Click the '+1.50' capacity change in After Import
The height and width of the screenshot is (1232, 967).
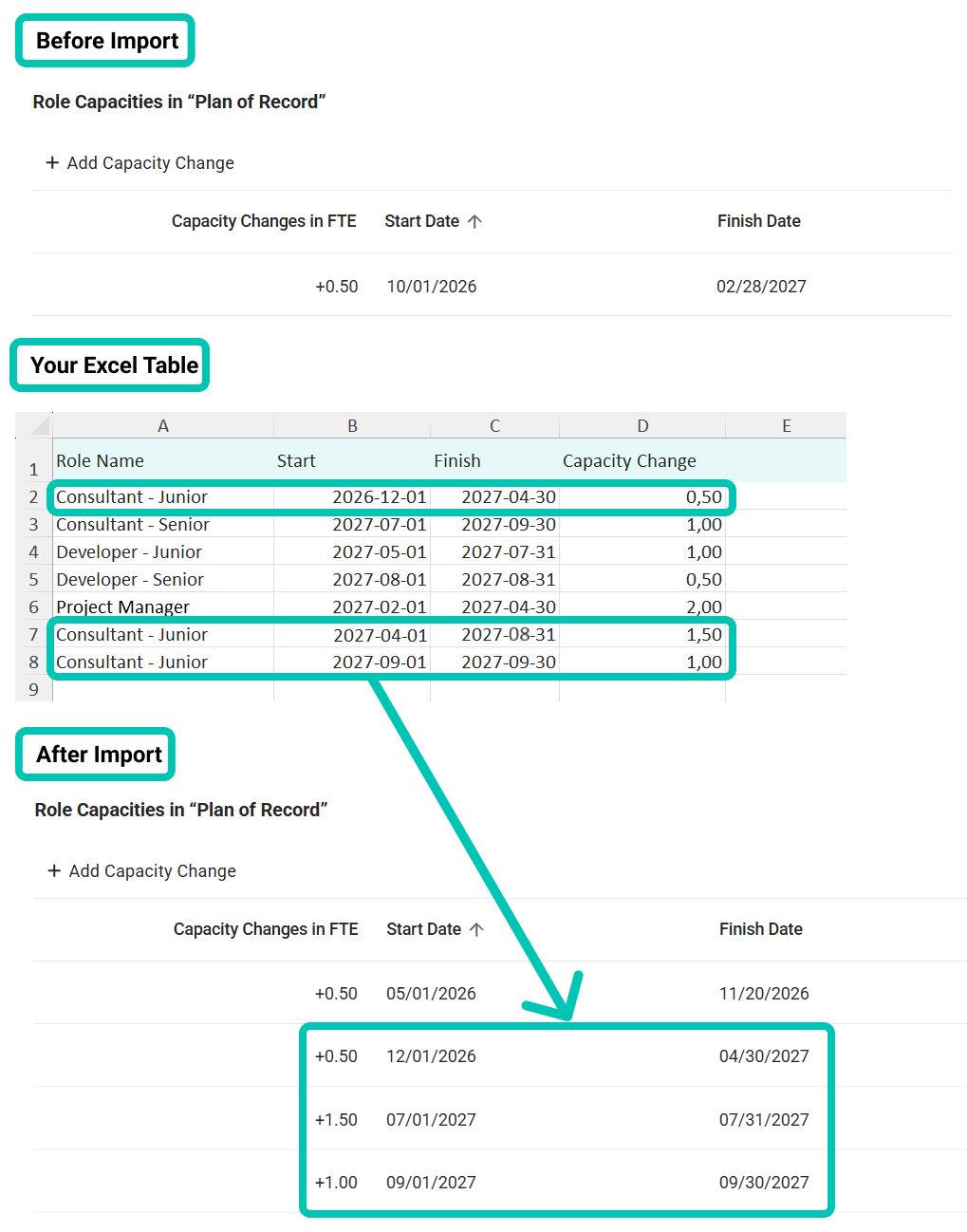(336, 1120)
